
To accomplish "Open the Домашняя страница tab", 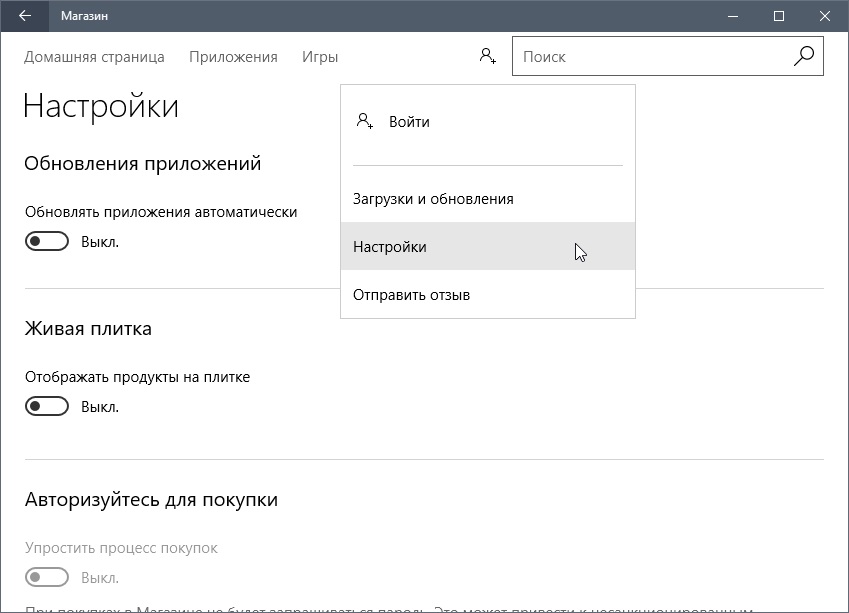I will click(x=94, y=57).
